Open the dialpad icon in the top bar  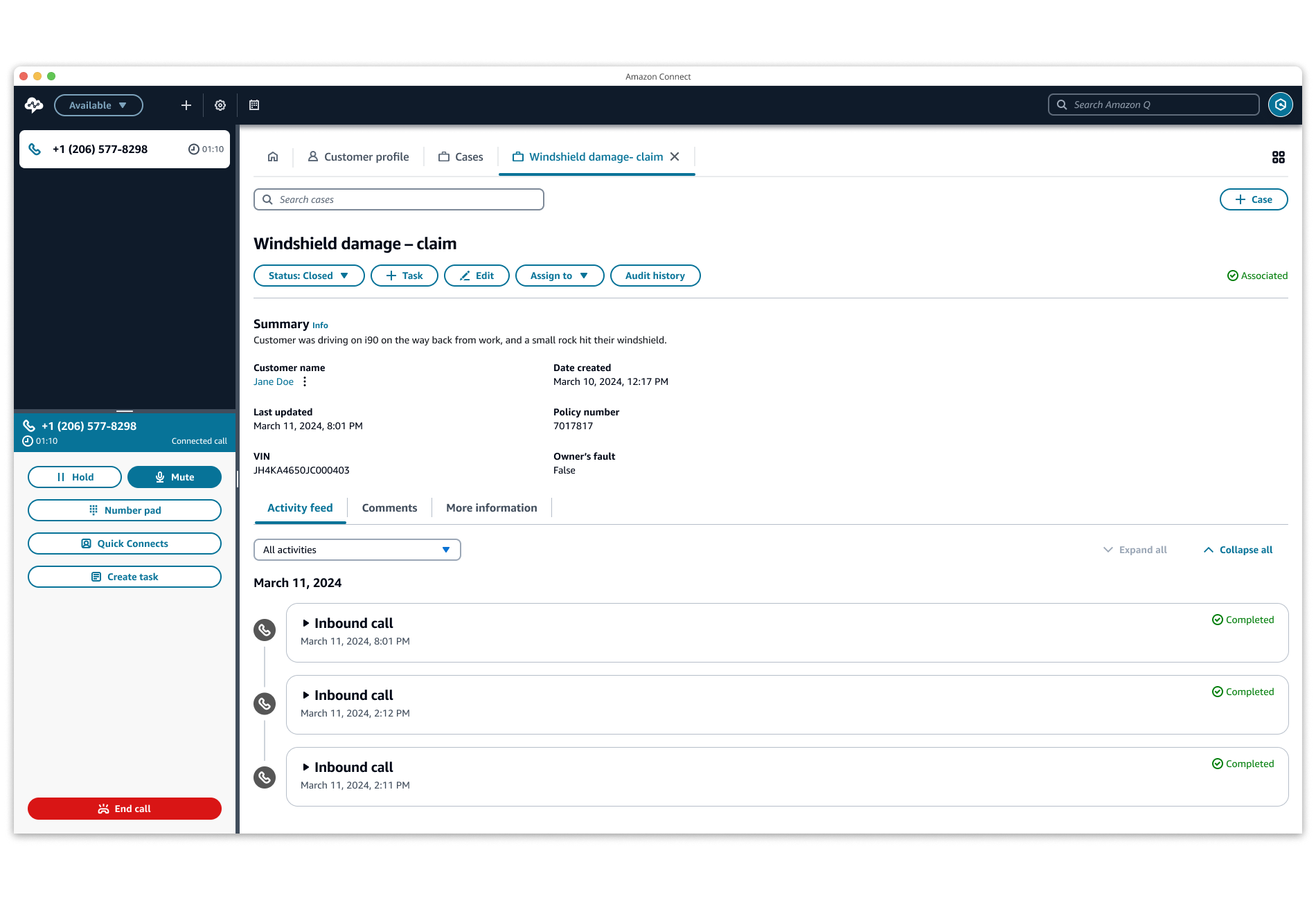pyautogui.click(x=254, y=105)
